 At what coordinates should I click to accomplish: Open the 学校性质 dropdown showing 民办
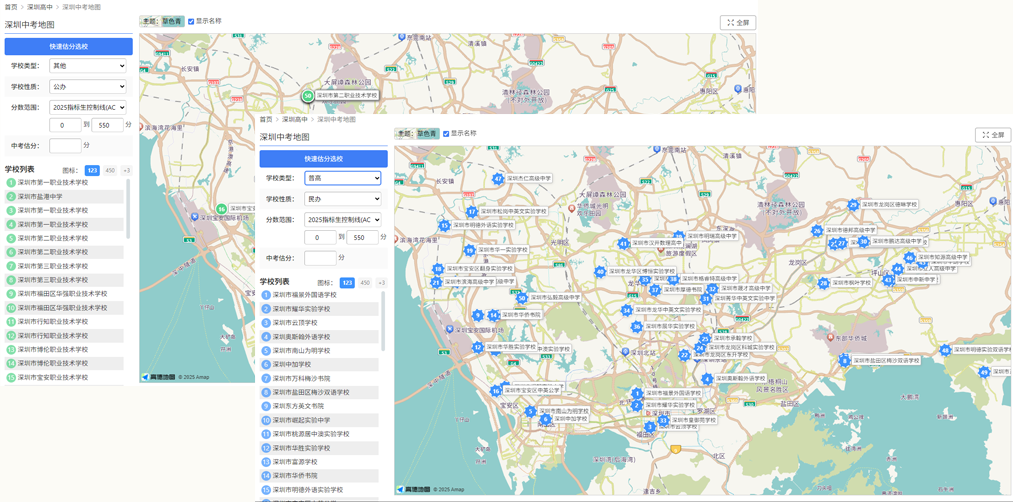[342, 199]
